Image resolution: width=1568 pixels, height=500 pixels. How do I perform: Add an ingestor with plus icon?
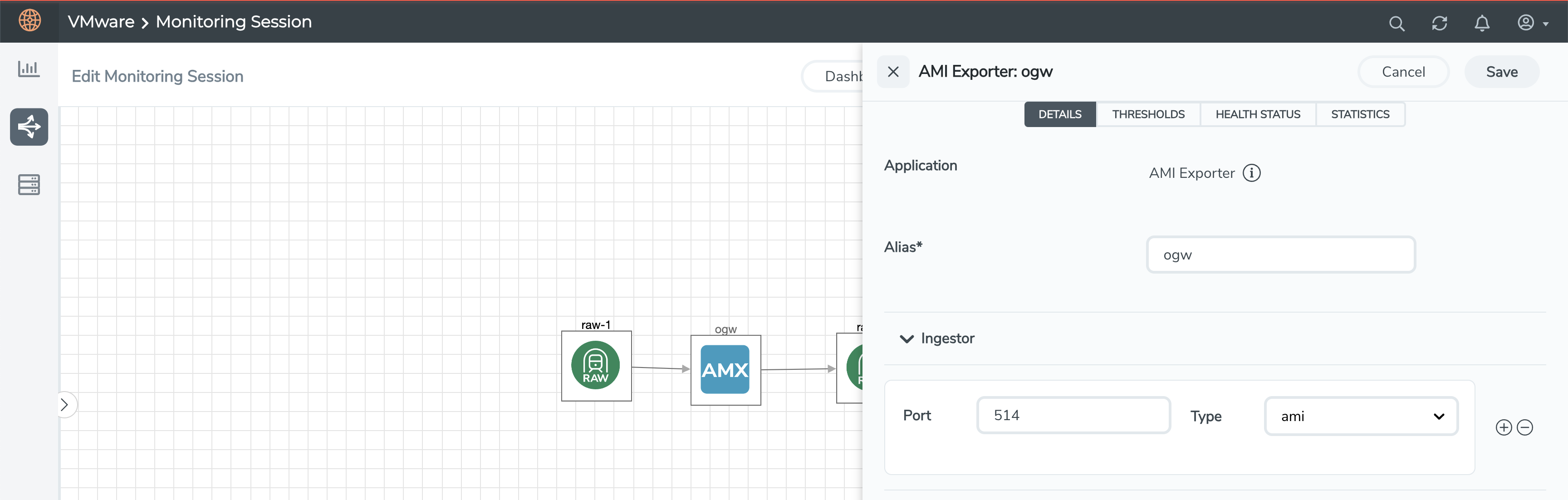click(x=1504, y=427)
